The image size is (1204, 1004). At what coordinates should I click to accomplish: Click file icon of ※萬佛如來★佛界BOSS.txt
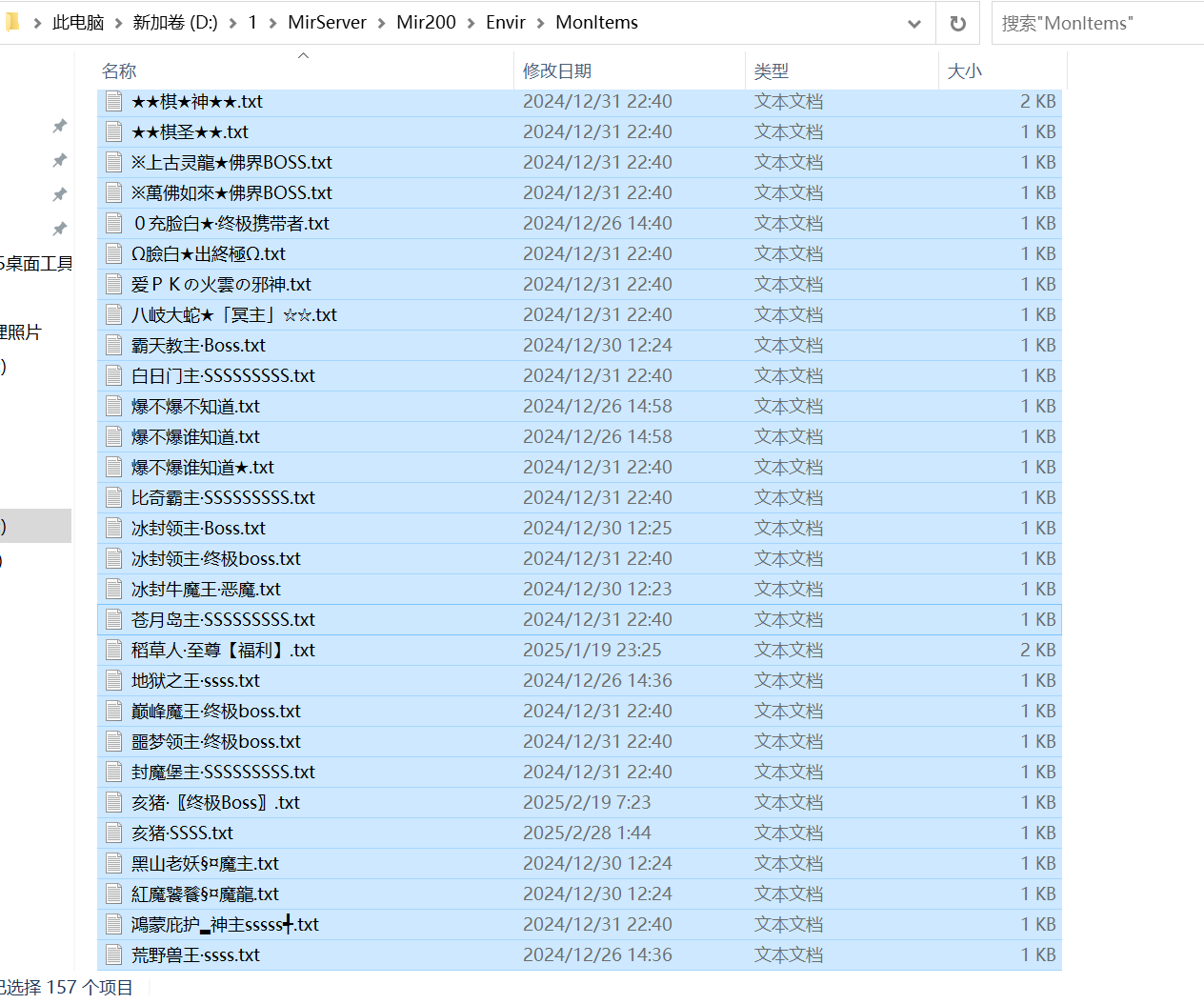tap(114, 192)
